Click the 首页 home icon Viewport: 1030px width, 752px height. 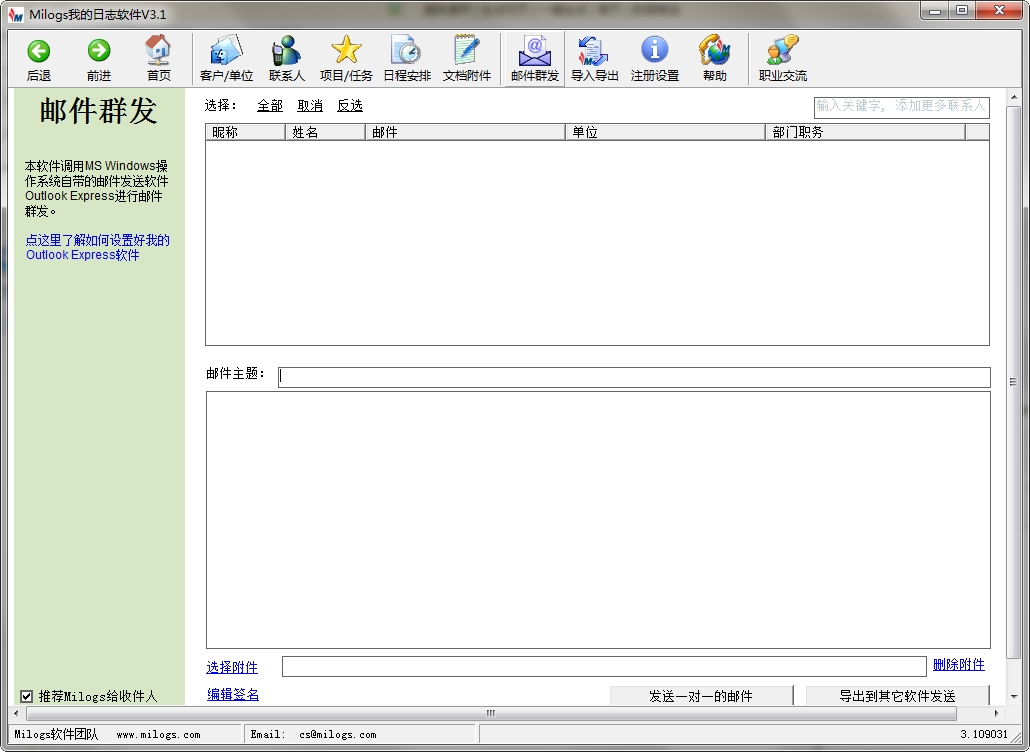(158, 57)
